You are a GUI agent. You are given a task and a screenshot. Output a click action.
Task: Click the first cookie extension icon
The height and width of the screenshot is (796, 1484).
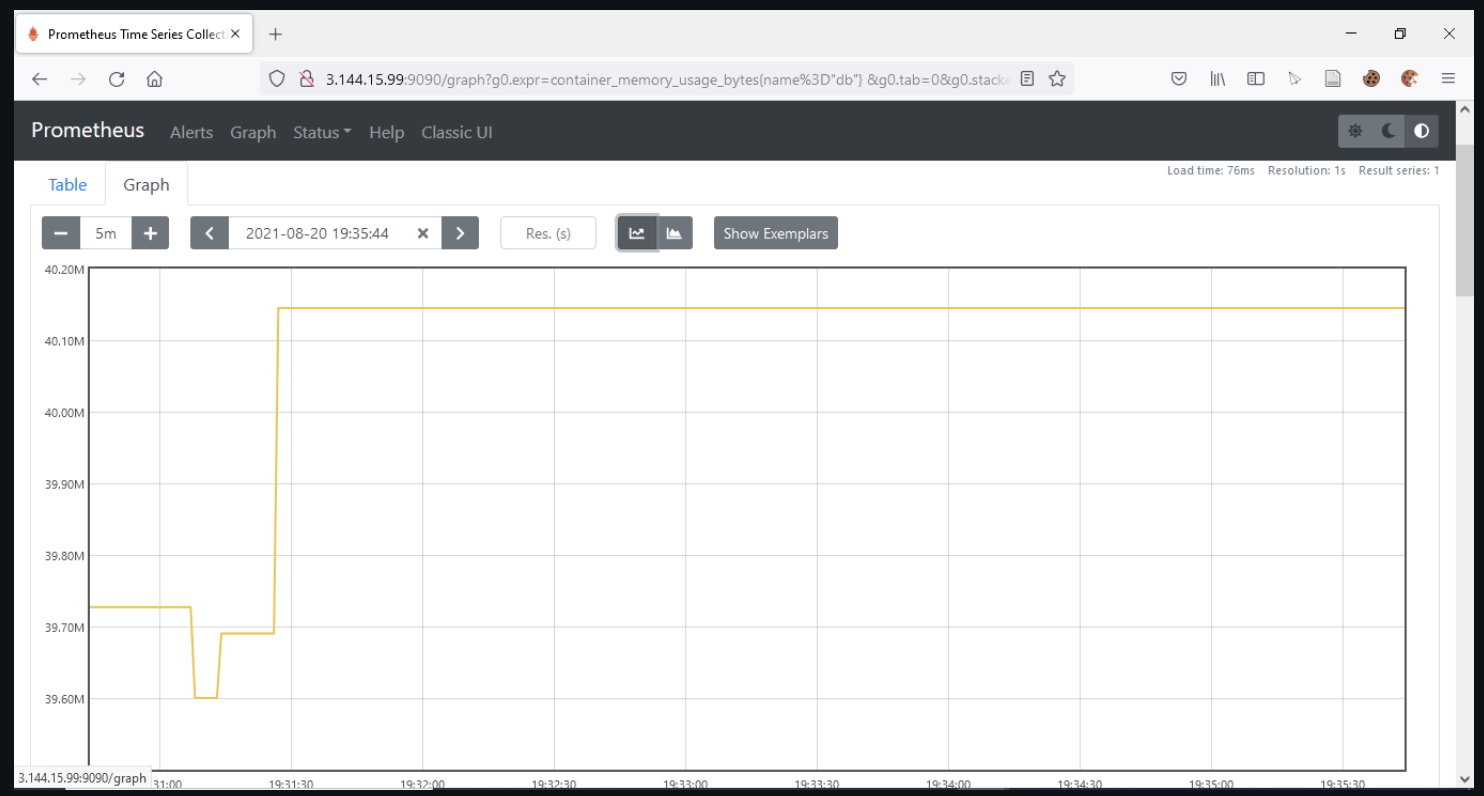point(1371,78)
